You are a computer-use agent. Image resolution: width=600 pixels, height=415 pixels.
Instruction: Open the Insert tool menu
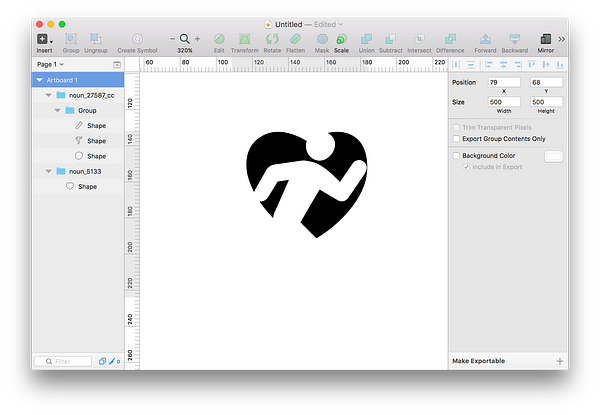pos(44,39)
